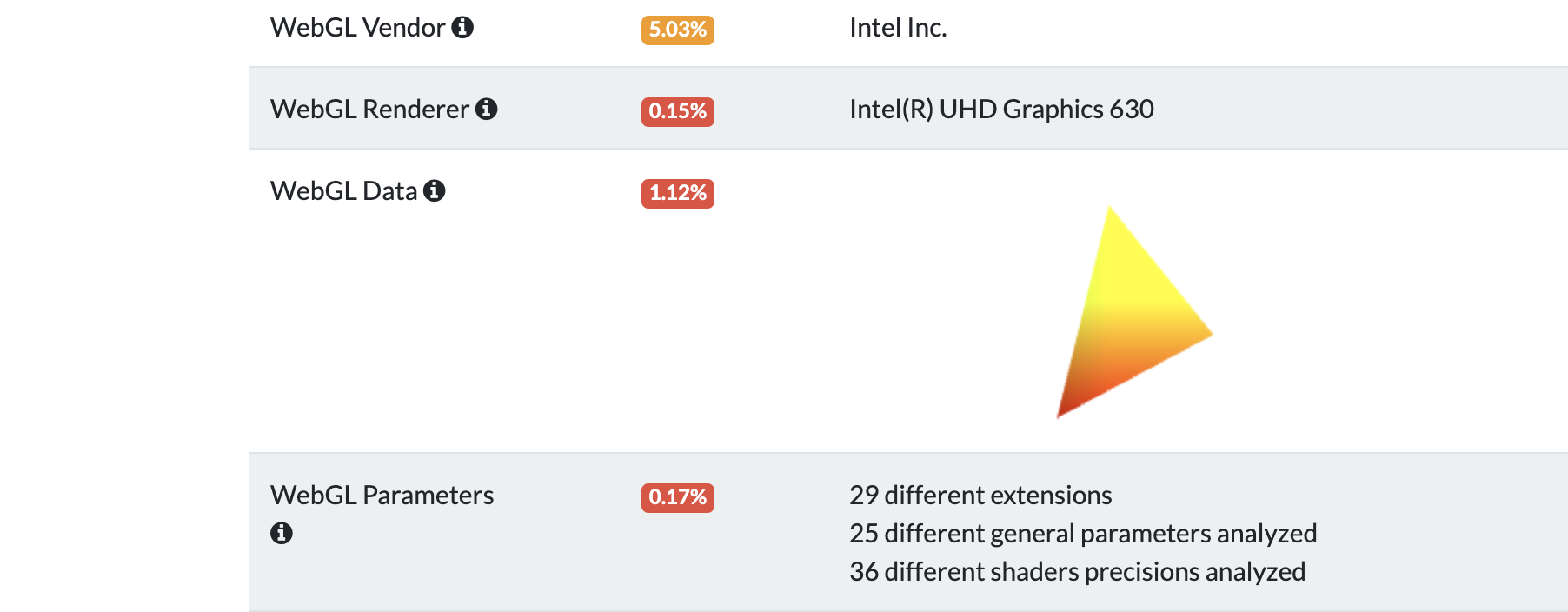The image size is (1568, 612).
Task: Click the WebGL Vendor label
Action: pos(358,28)
